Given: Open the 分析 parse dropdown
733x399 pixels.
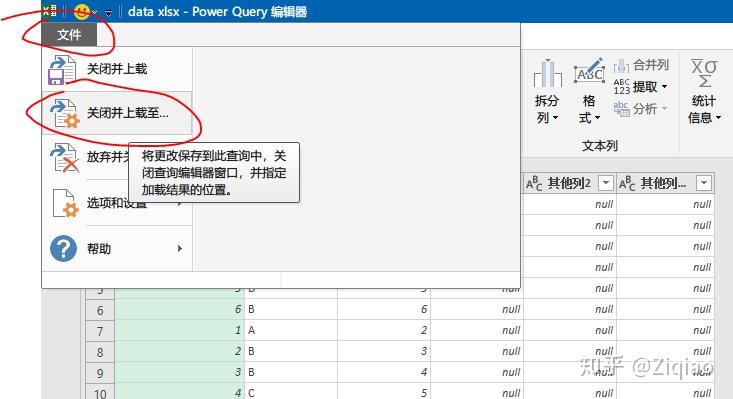Looking at the screenshot, I should point(640,109).
